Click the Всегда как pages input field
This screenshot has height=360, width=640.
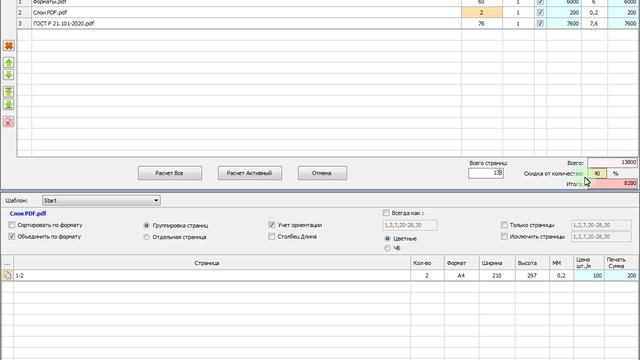click(410, 225)
